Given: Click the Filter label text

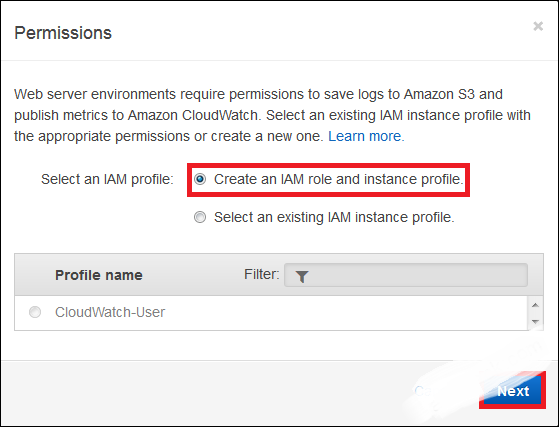Looking at the screenshot, I should click(x=262, y=274).
